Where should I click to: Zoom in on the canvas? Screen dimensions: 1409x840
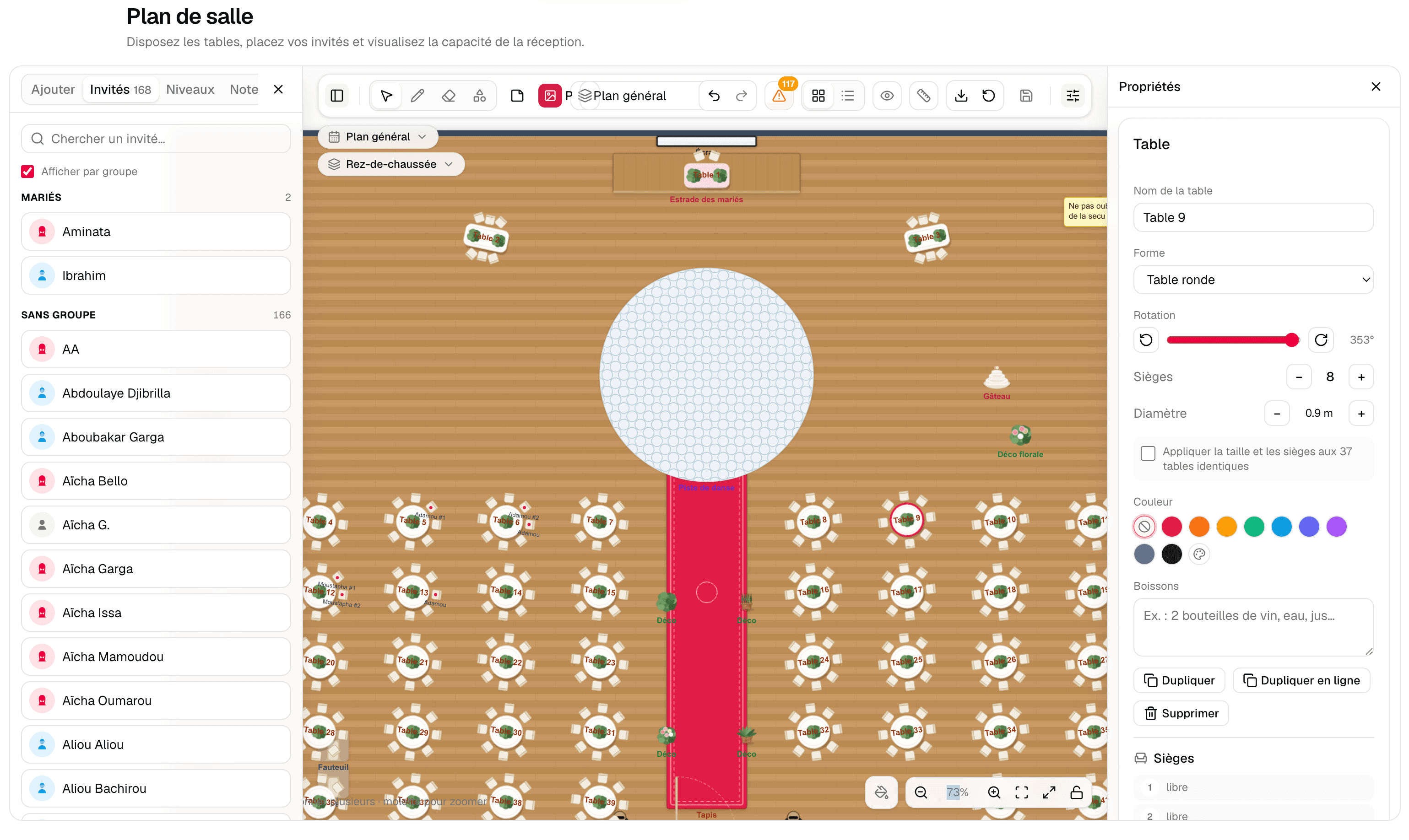point(994,792)
